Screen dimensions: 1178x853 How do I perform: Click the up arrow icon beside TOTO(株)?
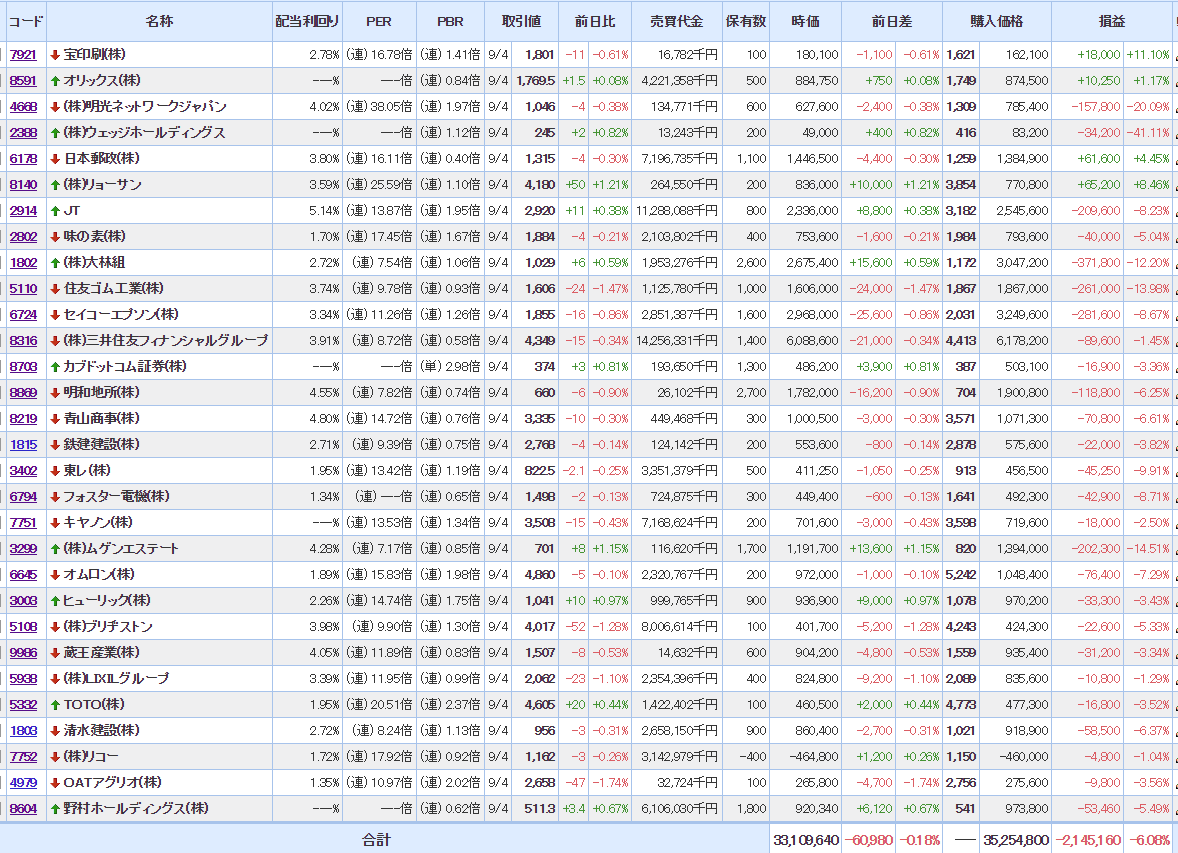point(55,705)
